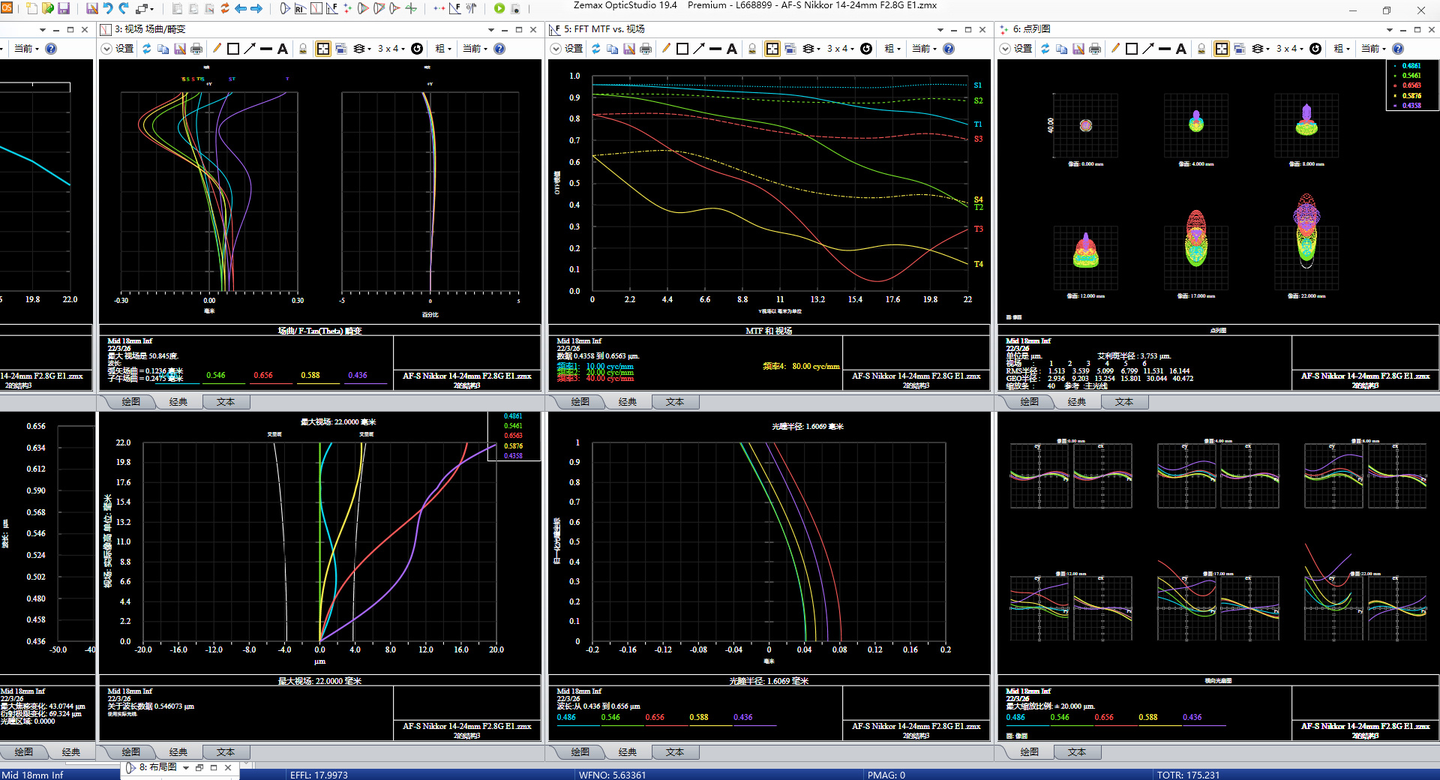This screenshot has height=780, width=1440.
Task: Open the 当前 dropdown in field curvature window
Action: click(x=476, y=49)
